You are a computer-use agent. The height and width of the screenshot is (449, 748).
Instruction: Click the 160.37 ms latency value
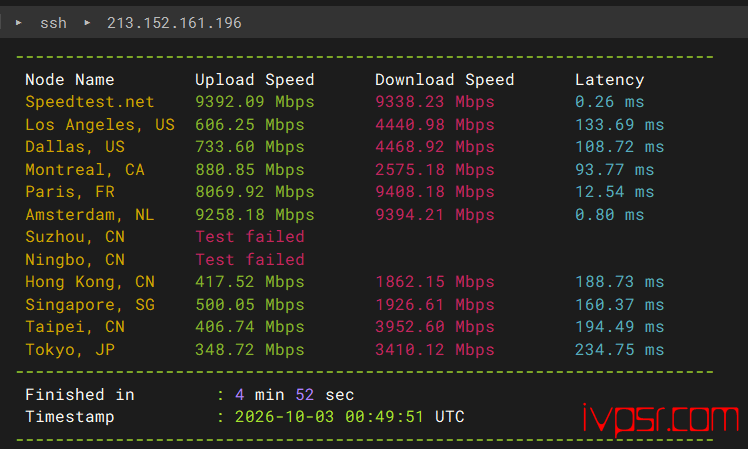coord(620,305)
